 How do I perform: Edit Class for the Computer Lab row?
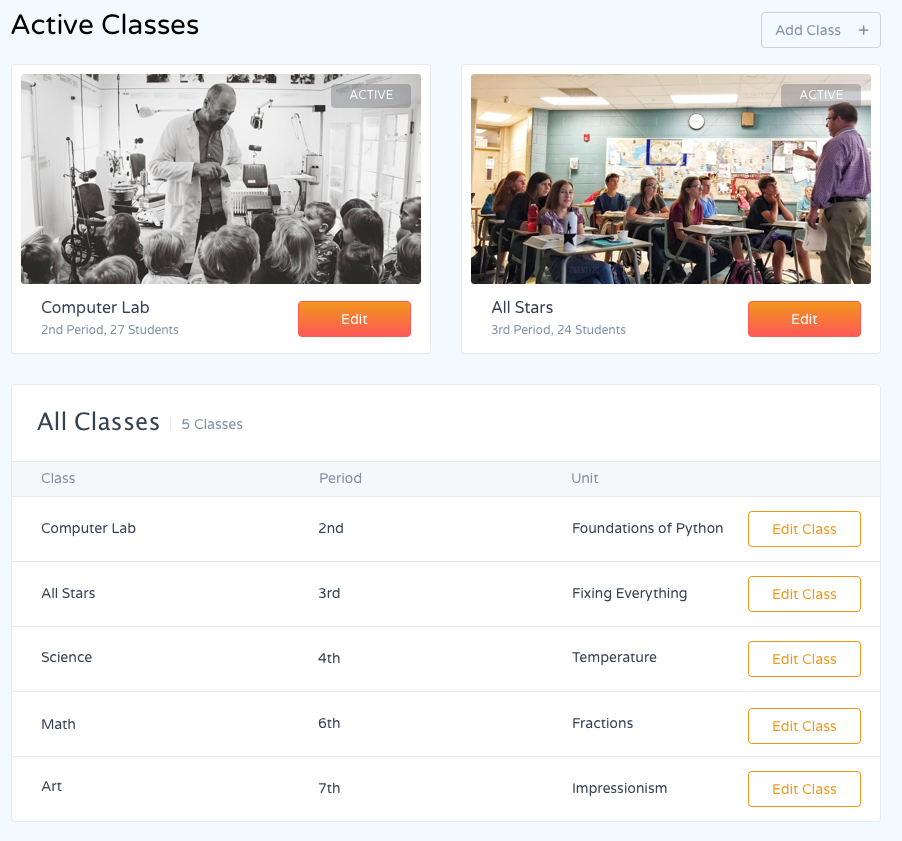click(804, 529)
